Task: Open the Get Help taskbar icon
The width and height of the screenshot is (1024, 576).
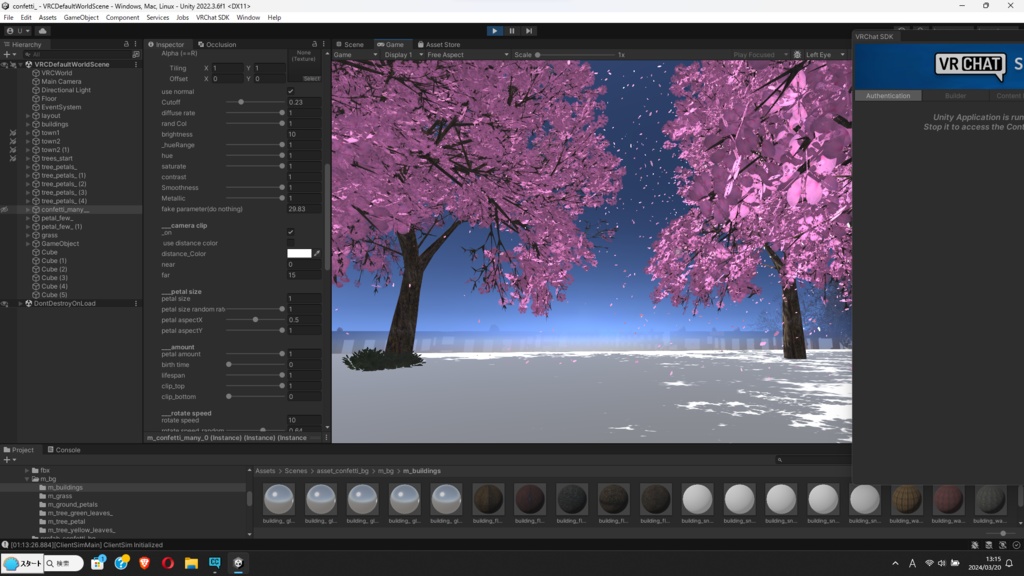Action: (121, 562)
